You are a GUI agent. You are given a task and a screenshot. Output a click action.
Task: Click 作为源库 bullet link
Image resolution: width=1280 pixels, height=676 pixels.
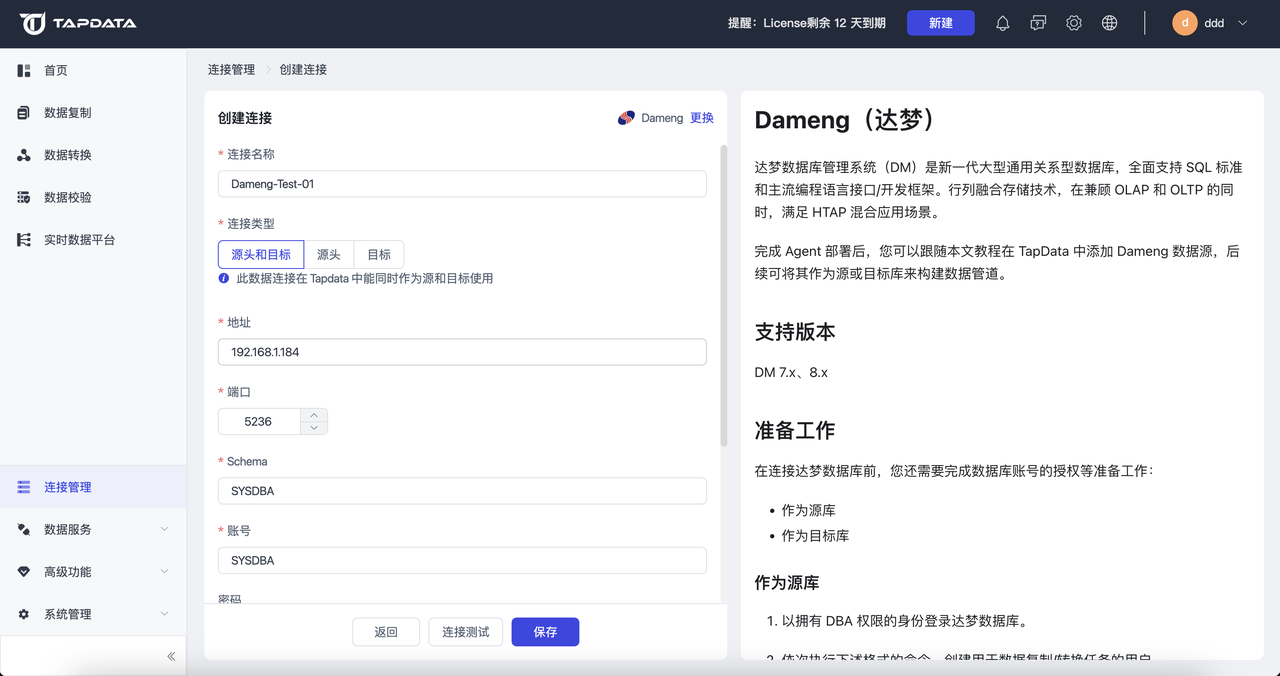pos(808,510)
